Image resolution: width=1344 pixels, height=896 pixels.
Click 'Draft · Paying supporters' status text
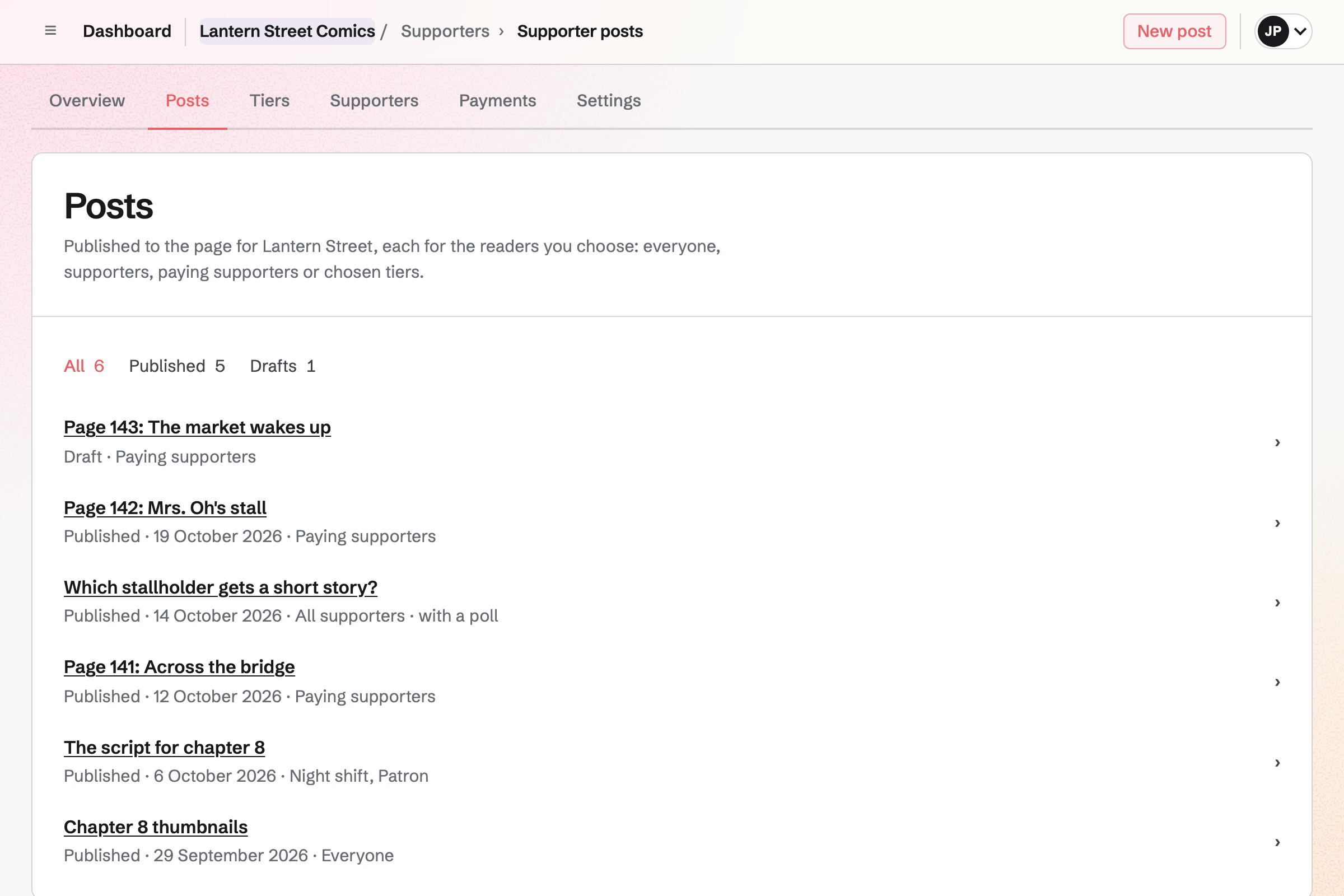pyautogui.click(x=160, y=456)
